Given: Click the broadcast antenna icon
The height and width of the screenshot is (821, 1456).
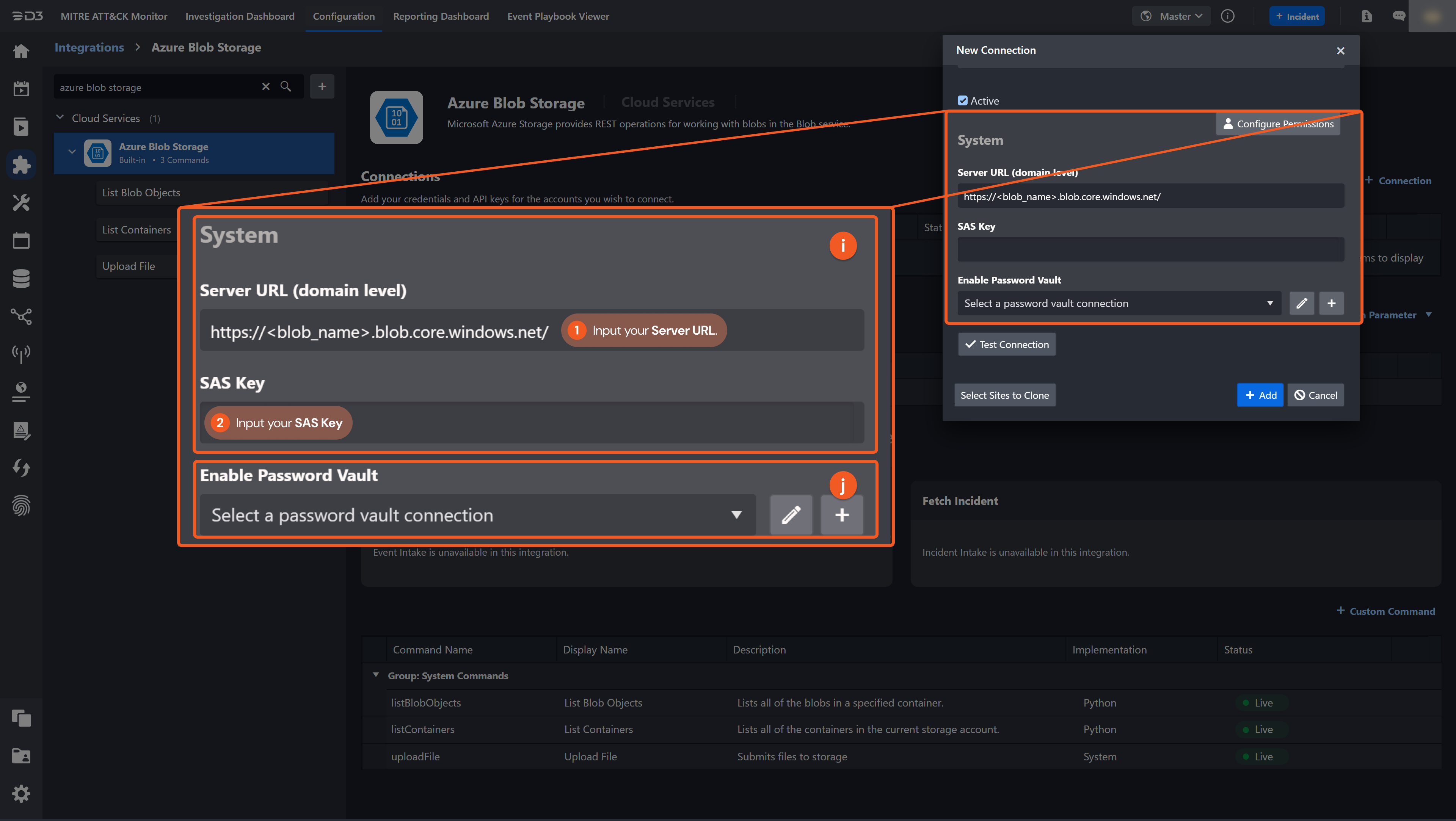Looking at the screenshot, I should click(x=21, y=354).
